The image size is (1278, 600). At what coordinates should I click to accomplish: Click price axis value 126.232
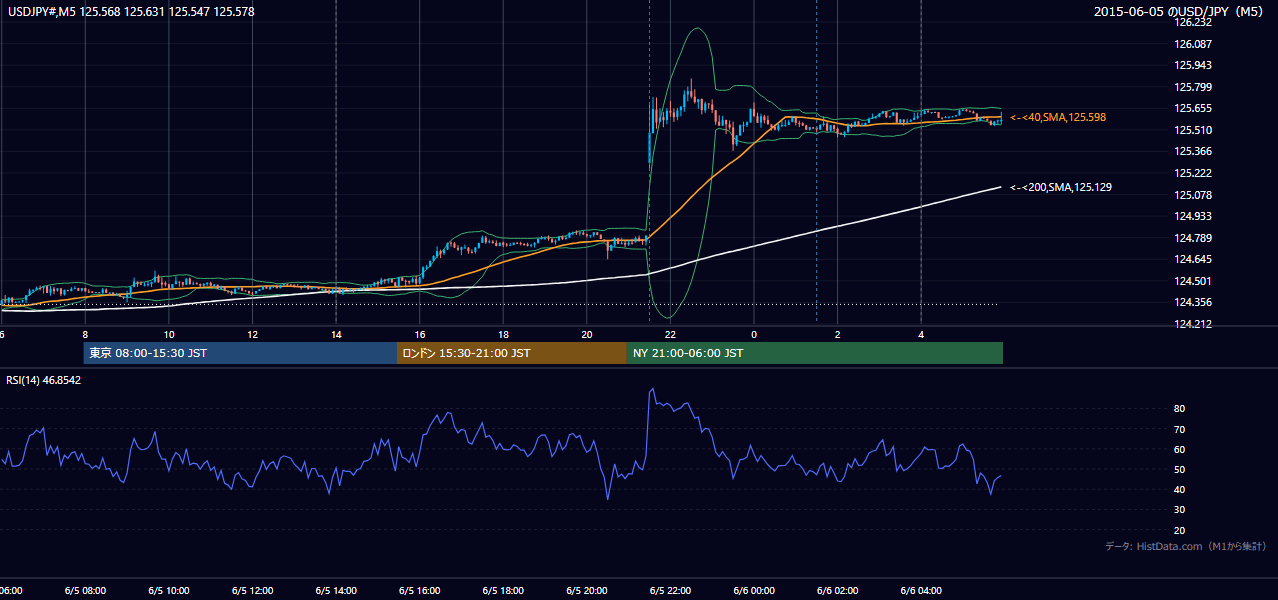(1194, 22)
